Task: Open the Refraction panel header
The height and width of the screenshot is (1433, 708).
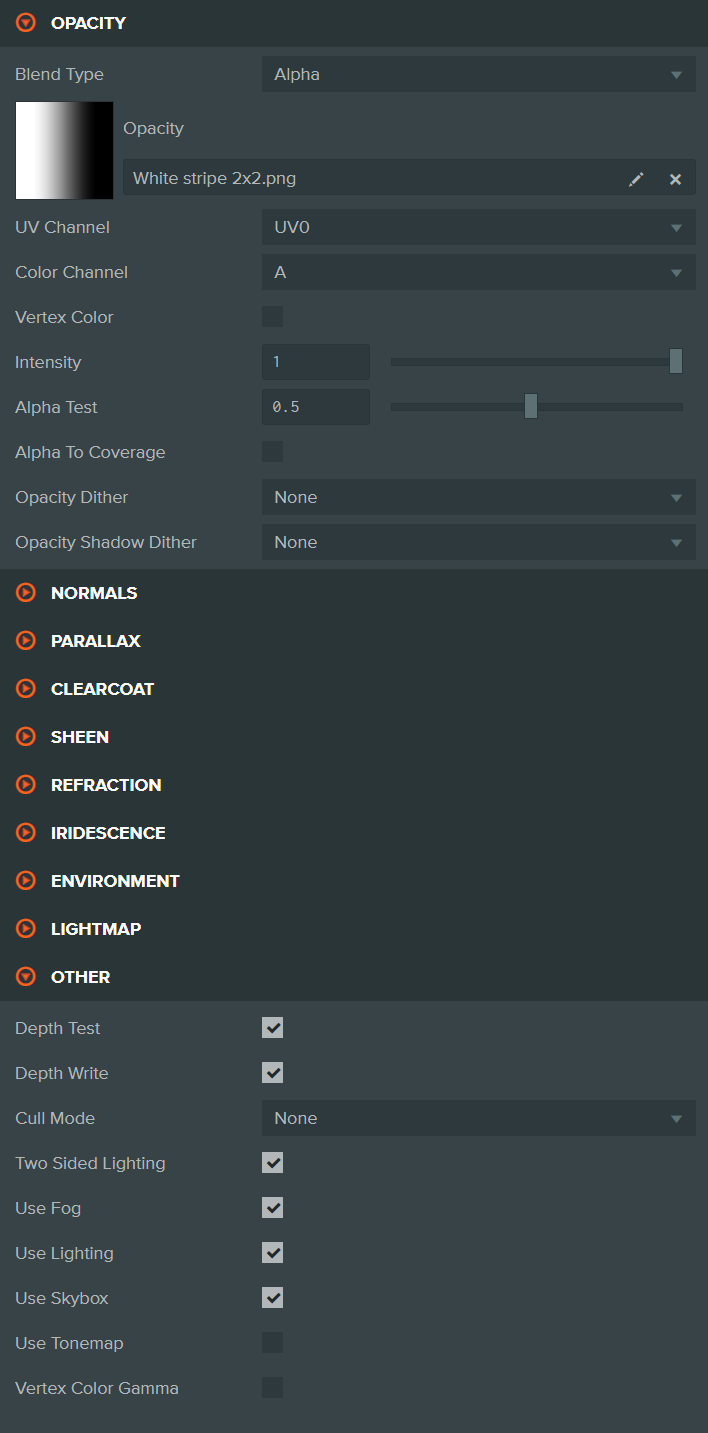Action: (106, 785)
